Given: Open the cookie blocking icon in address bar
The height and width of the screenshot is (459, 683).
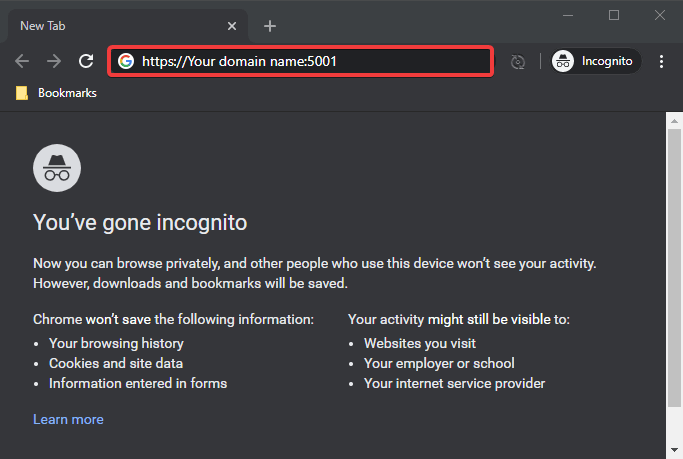Looking at the screenshot, I should (517, 62).
